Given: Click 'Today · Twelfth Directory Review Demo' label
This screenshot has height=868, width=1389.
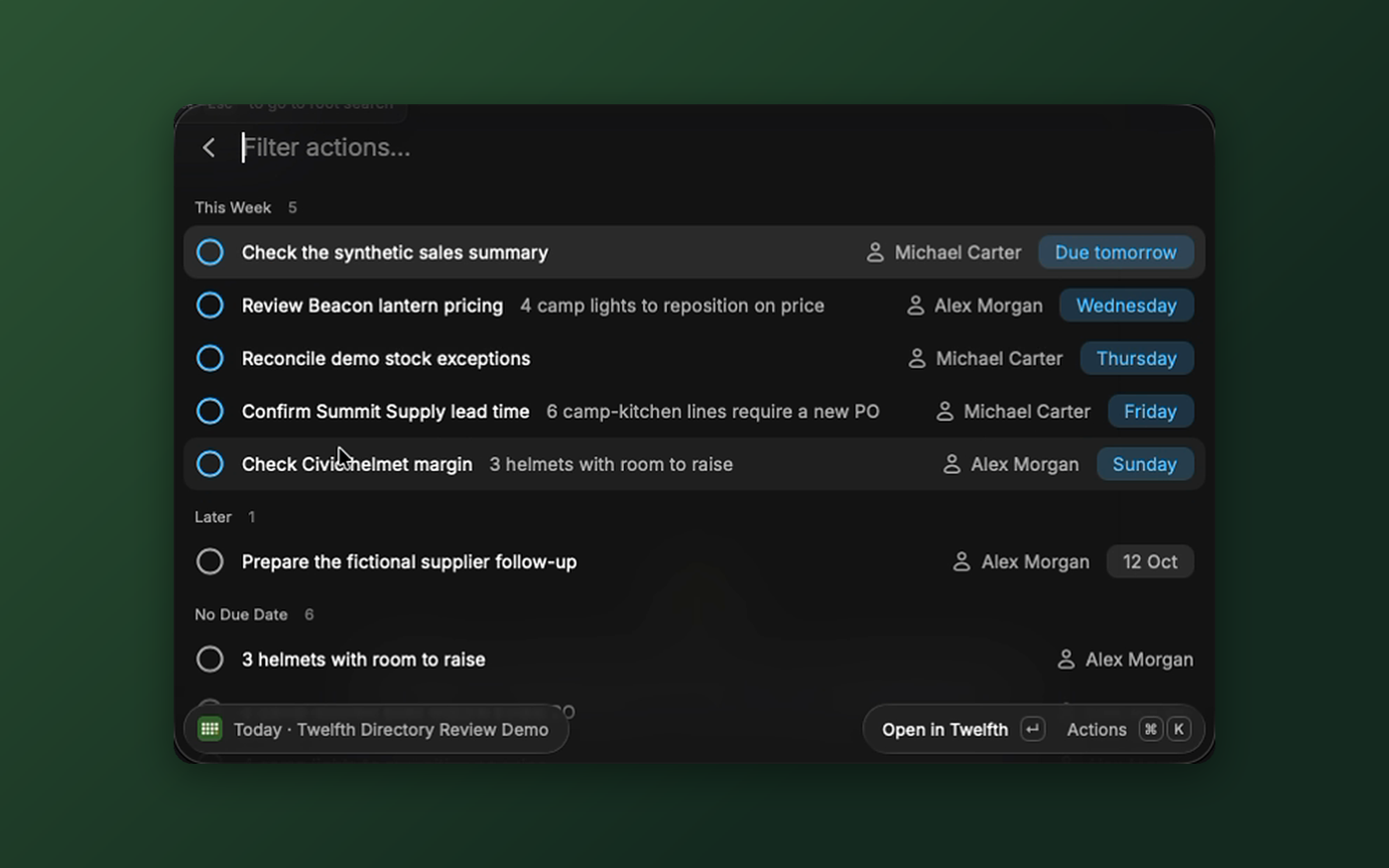Looking at the screenshot, I should [391, 729].
